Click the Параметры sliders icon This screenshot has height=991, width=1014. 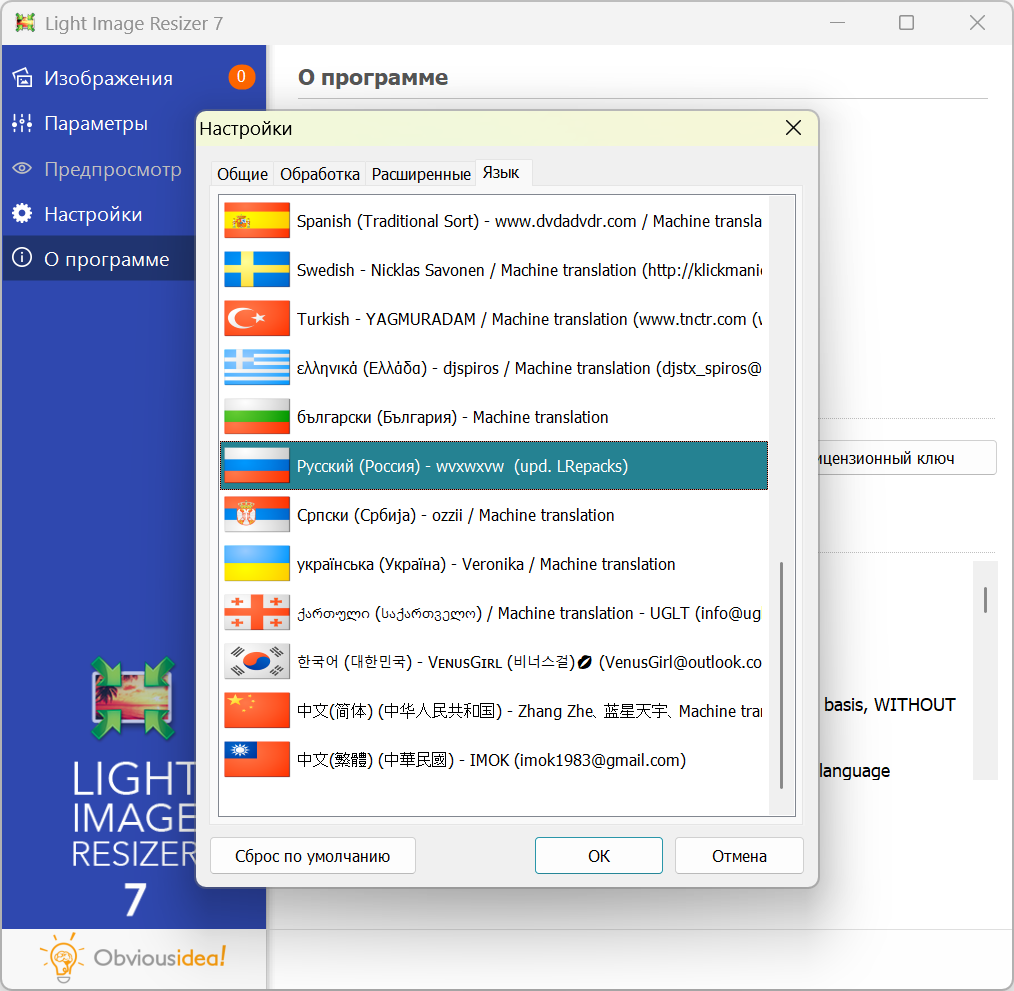click(23, 123)
